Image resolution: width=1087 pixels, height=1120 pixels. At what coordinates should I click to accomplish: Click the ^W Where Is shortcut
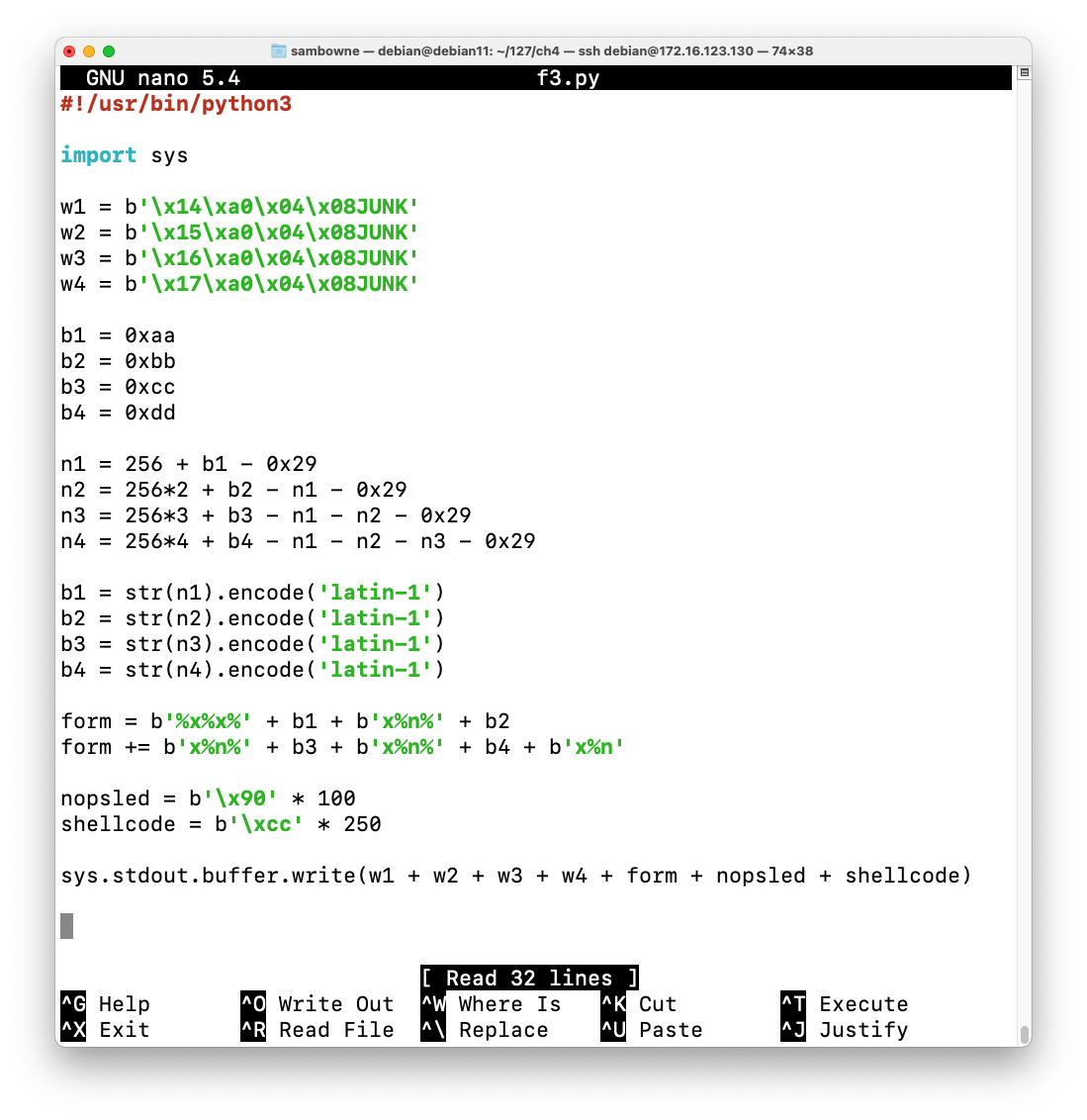492,1003
